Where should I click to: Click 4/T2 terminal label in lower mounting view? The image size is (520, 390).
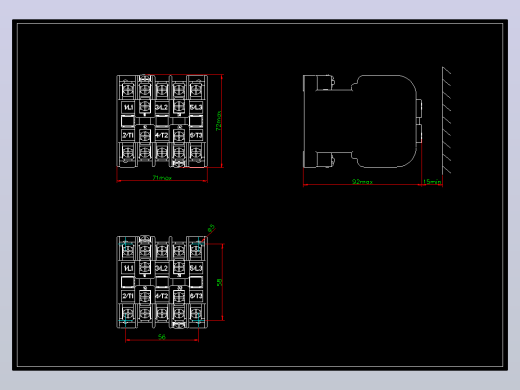click(x=162, y=296)
